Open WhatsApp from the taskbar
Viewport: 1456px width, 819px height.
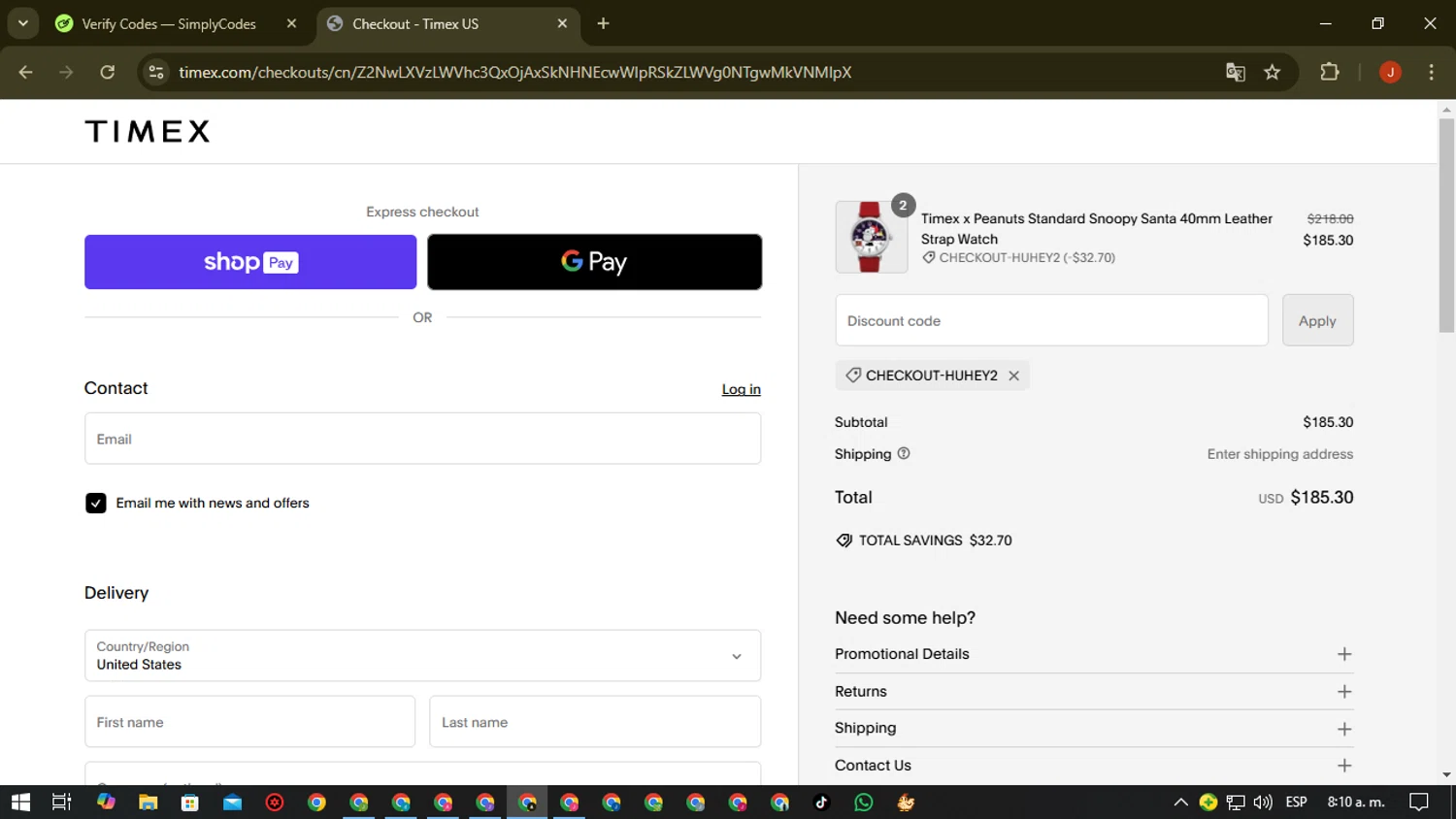pos(864,803)
